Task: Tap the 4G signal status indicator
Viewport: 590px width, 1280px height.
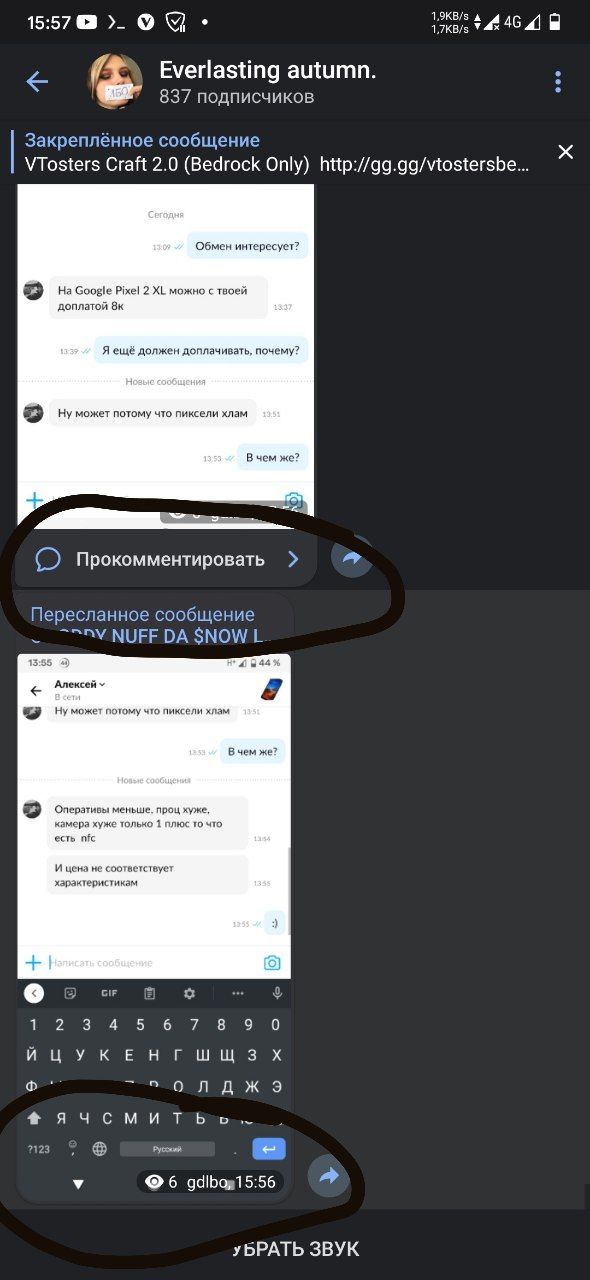Action: [x=512, y=21]
